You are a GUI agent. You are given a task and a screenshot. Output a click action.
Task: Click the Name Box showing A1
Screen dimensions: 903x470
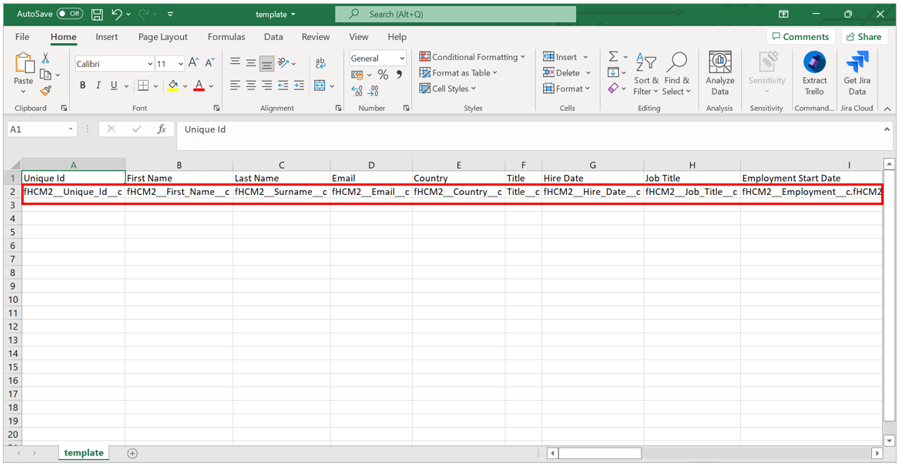coord(41,130)
